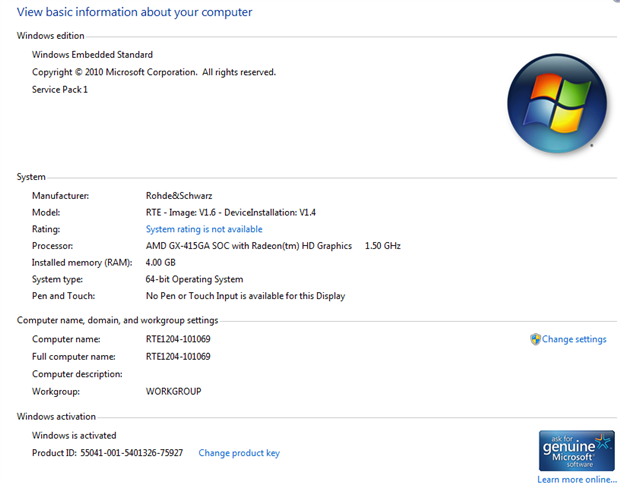The image size is (620, 484).
Task: Click the Copyright 2010 Microsoft Corporation line
Action: pos(154,72)
